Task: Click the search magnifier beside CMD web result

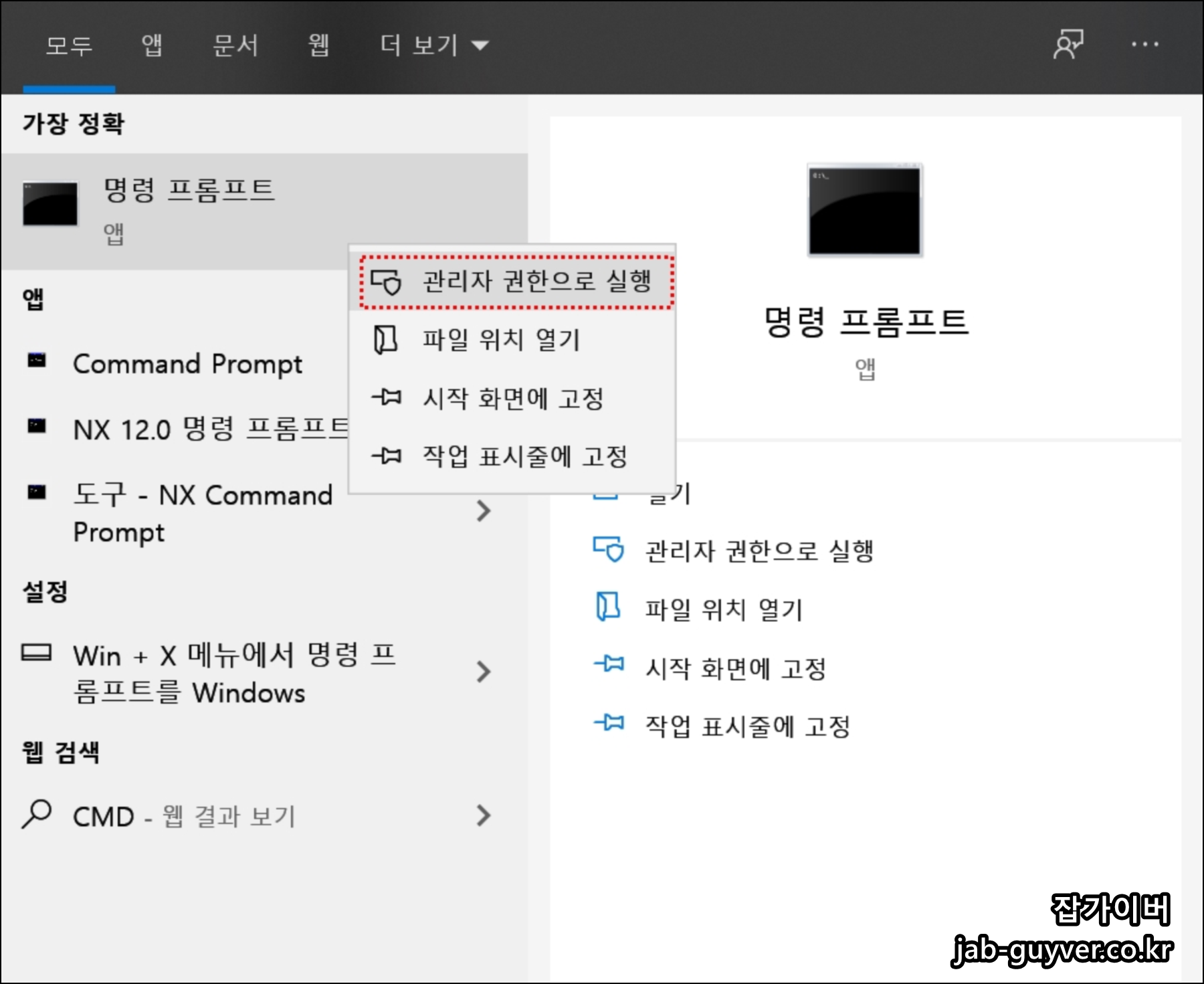Action: (x=37, y=815)
